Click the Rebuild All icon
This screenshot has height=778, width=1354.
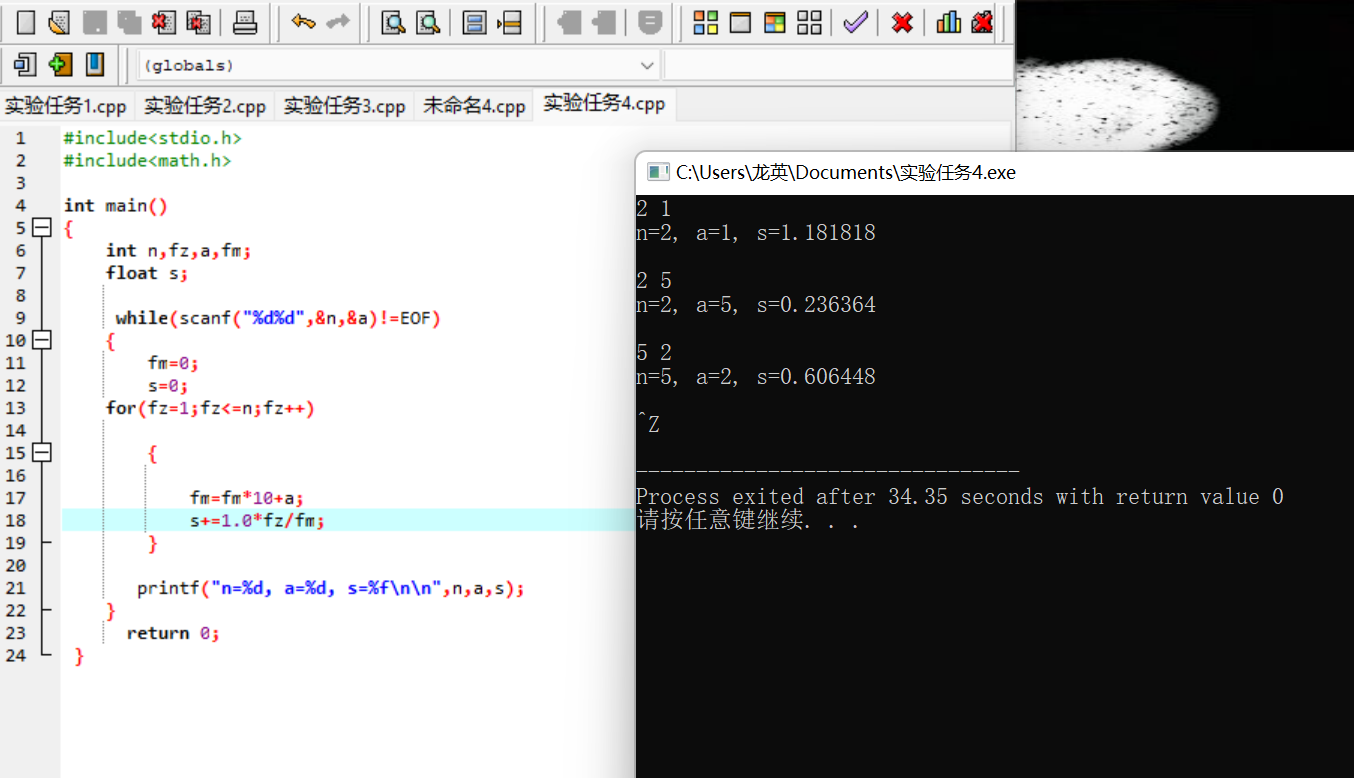tap(810, 22)
